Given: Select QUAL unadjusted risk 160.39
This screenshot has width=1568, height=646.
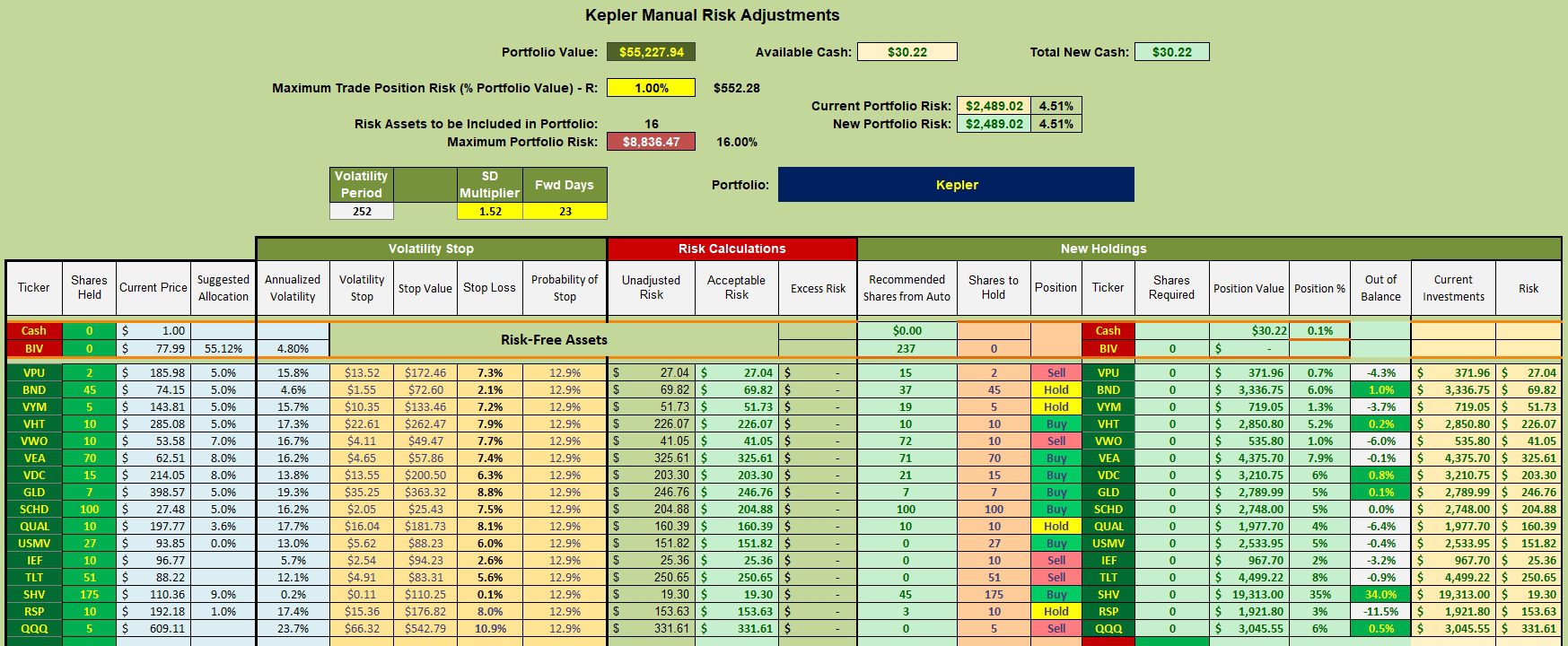Looking at the screenshot, I should (652, 527).
